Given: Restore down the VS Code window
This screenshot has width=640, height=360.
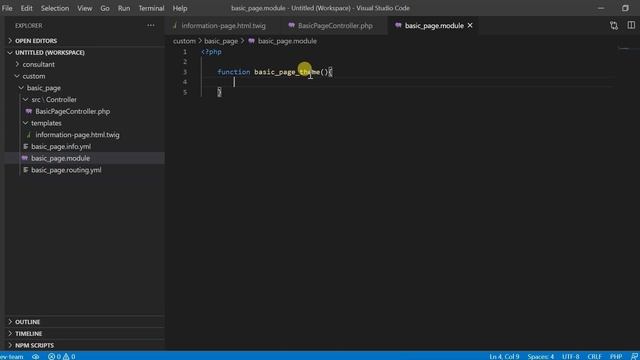Looking at the screenshot, I should click(x=625, y=8).
